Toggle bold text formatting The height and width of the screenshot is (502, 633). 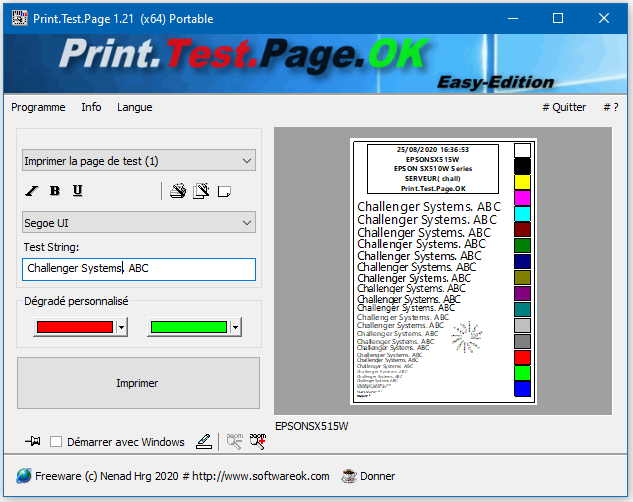[x=54, y=191]
